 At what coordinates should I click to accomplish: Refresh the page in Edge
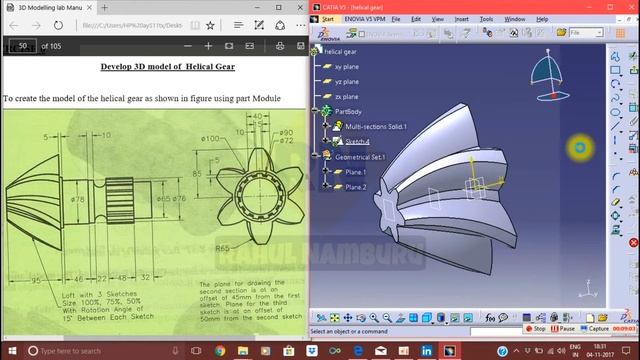pyautogui.click(x=58, y=25)
